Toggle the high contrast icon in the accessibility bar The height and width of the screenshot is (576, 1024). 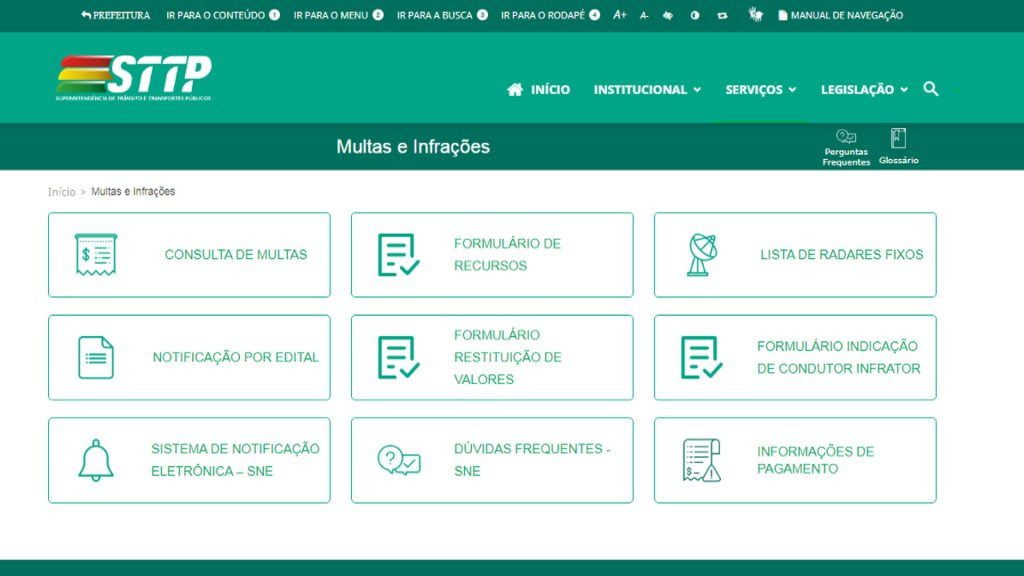coord(696,15)
